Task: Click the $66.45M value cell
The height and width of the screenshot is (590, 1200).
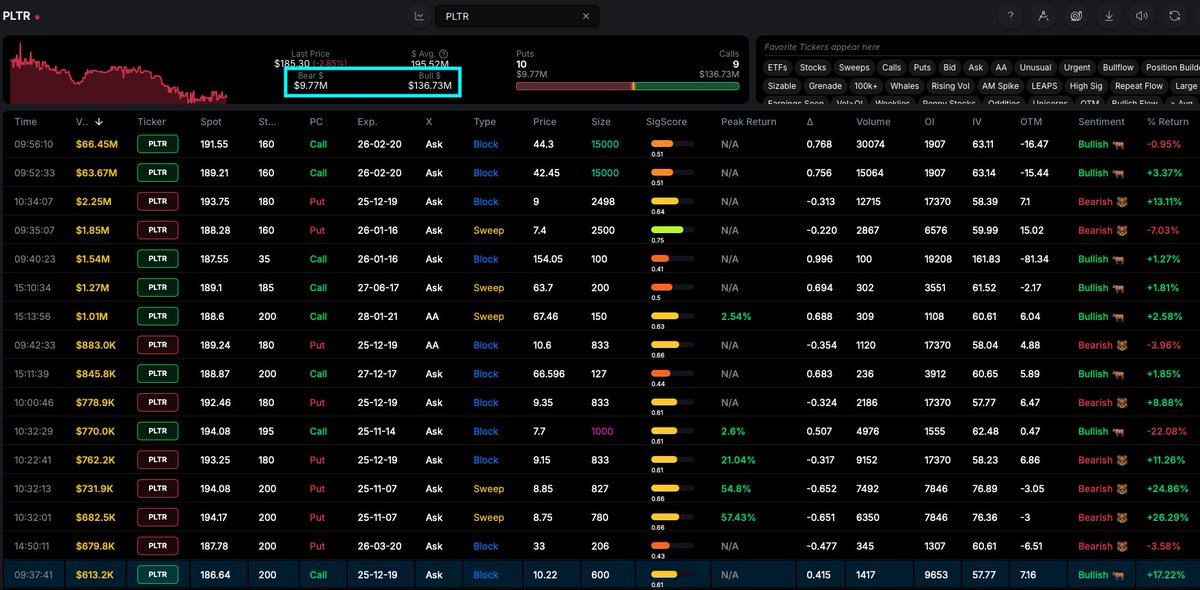Action: pos(97,144)
